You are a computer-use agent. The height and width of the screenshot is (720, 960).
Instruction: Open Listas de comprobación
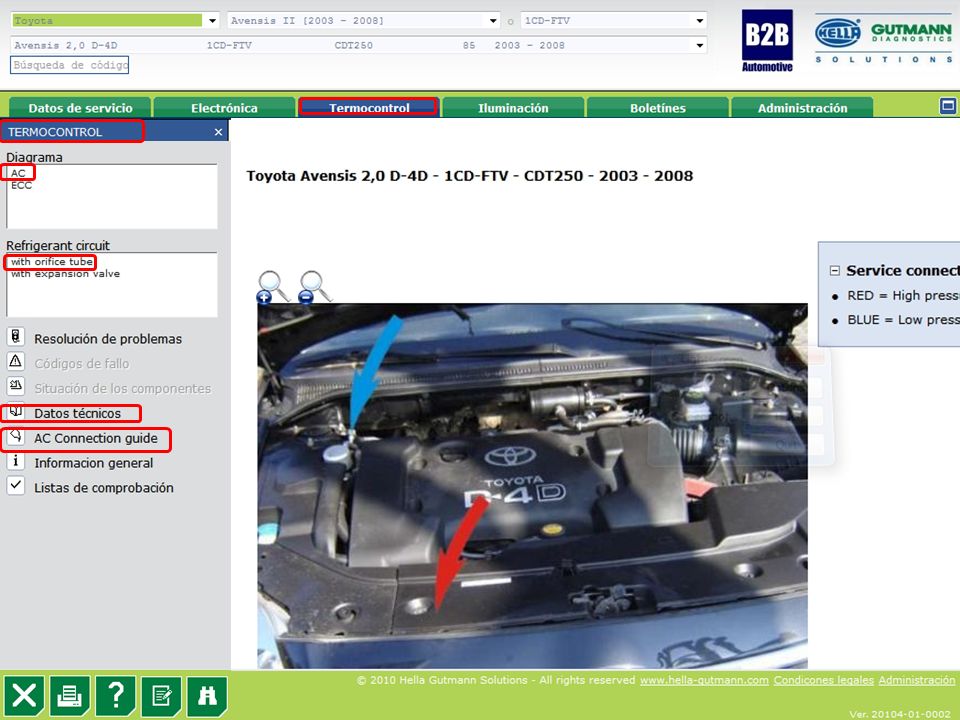click(x=103, y=488)
